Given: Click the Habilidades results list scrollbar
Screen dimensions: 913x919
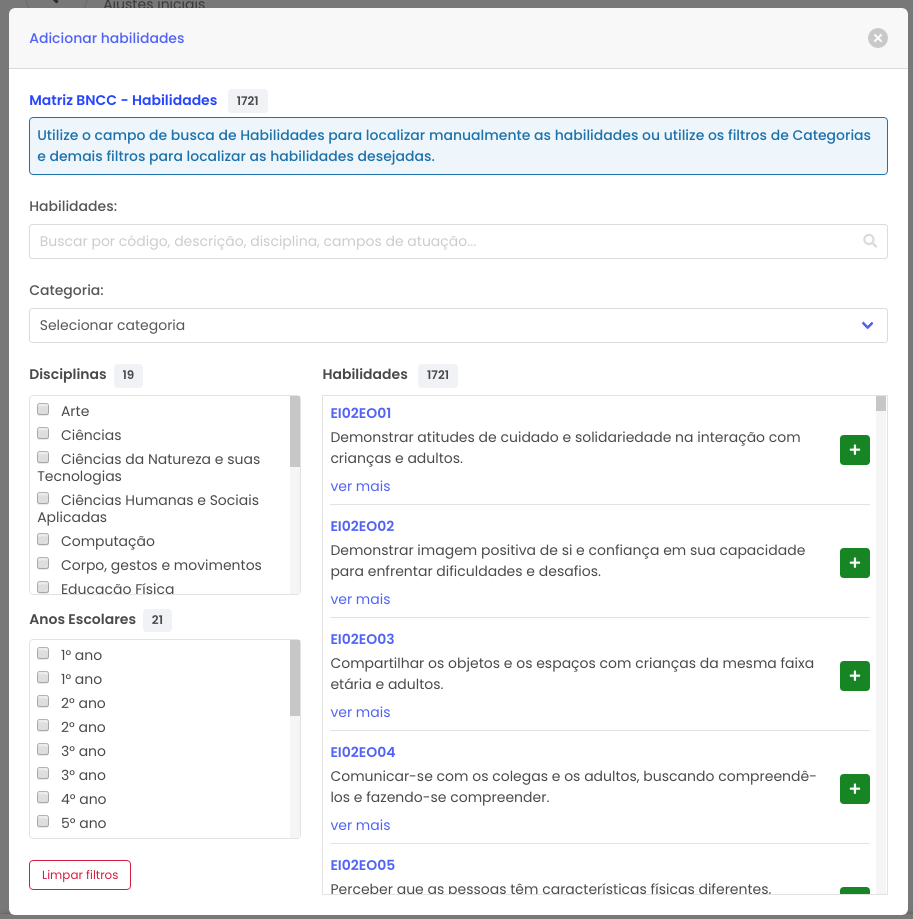Looking at the screenshot, I should pos(881,404).
